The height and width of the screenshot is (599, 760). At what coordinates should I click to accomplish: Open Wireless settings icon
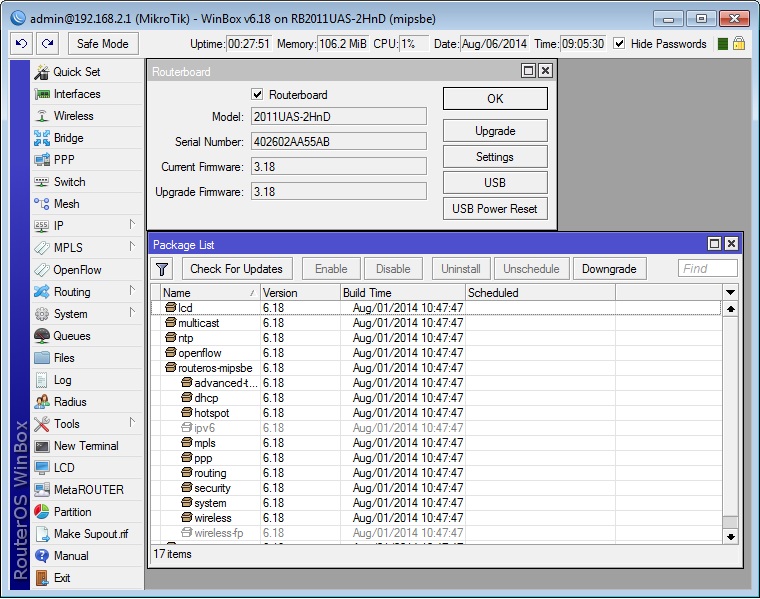42,116
